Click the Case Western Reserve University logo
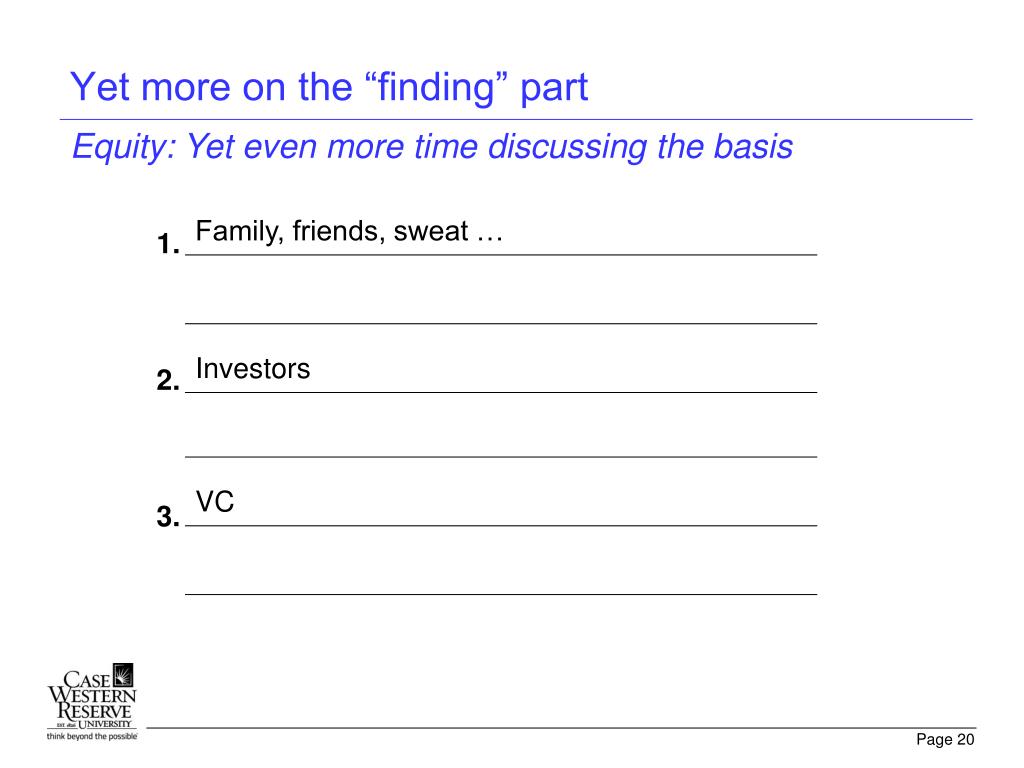This screenshot has width=1024, height=768. [x=92, y=702]
